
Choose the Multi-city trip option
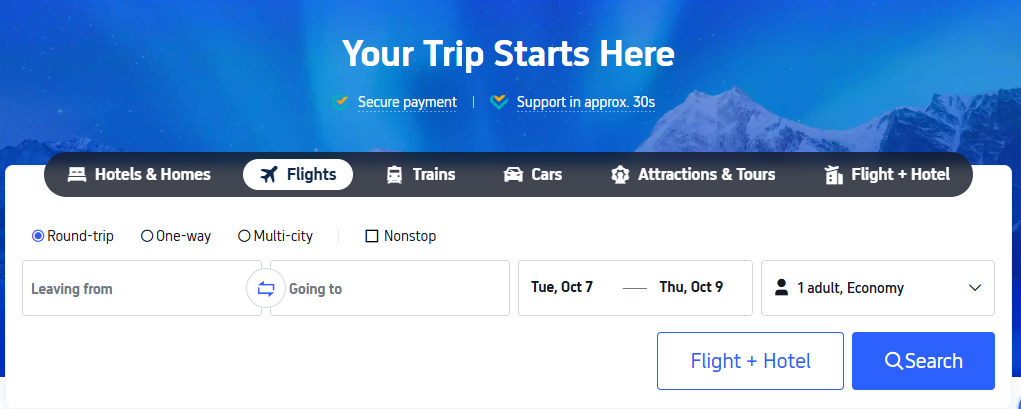click(244, 236)
